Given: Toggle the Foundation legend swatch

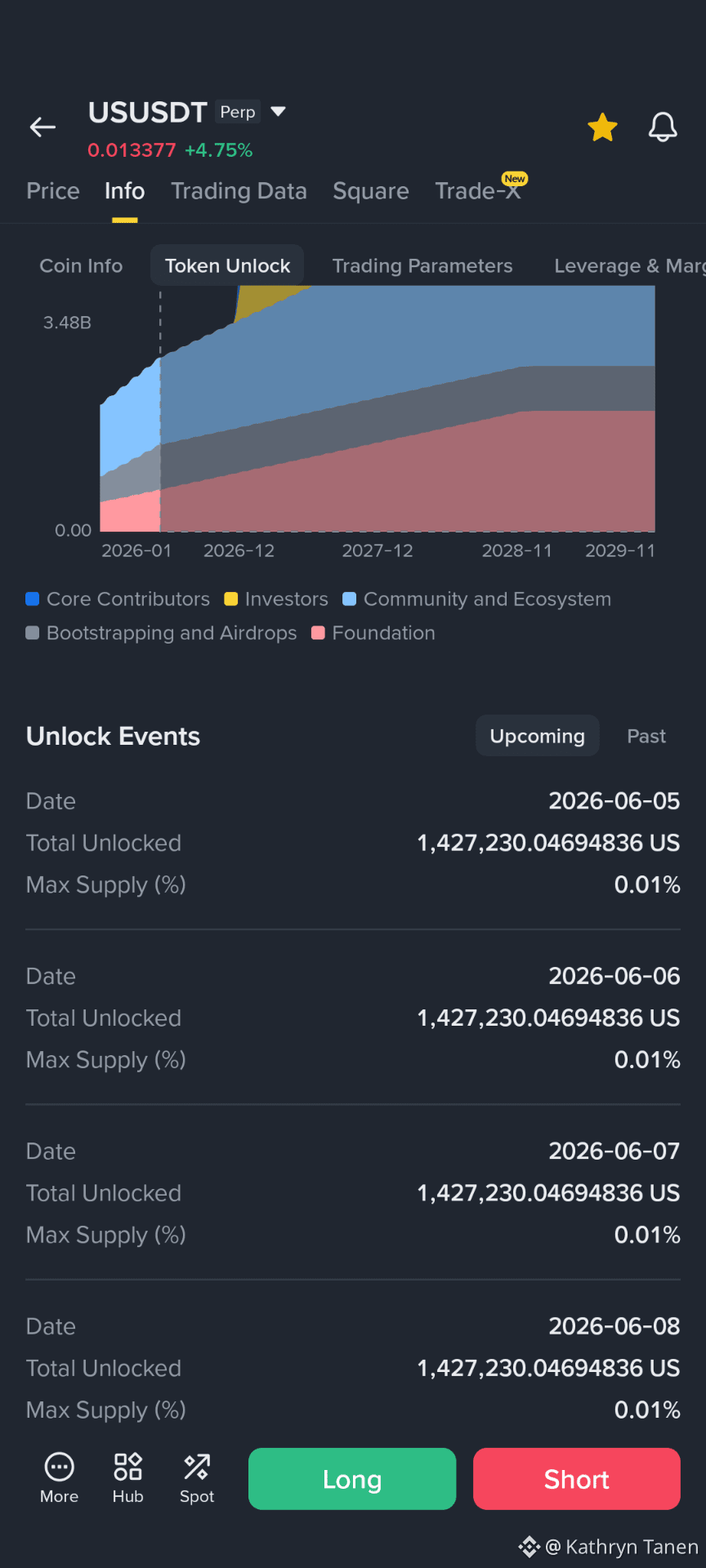Looking at the screenshot, I should click(x=319, y=634).
